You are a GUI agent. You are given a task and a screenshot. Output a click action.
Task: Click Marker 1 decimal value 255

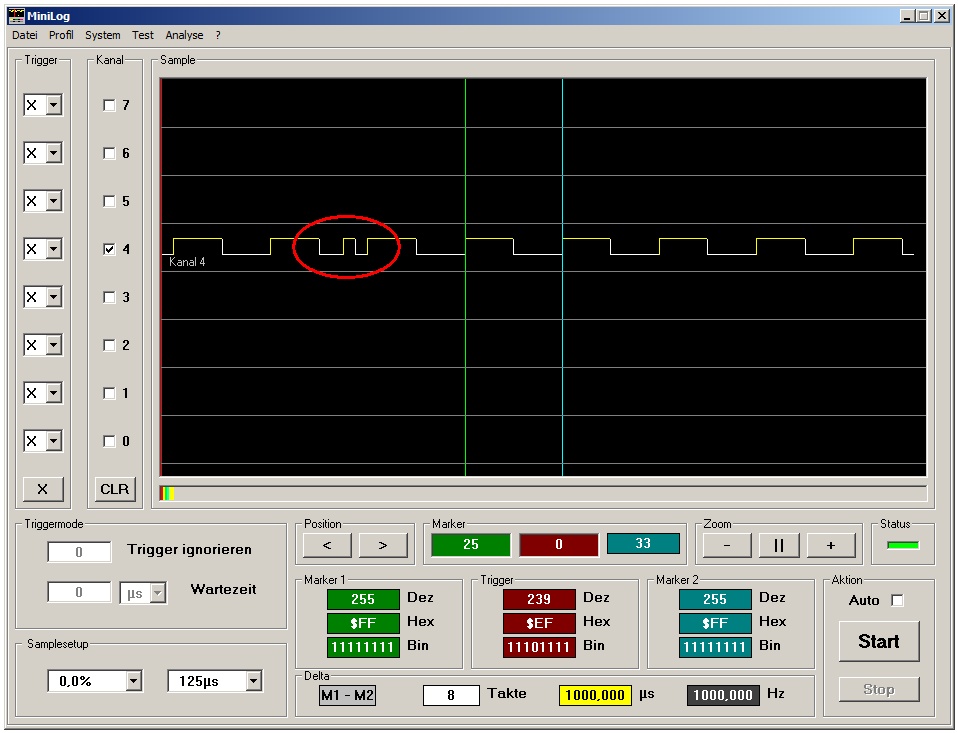(363, 599)
